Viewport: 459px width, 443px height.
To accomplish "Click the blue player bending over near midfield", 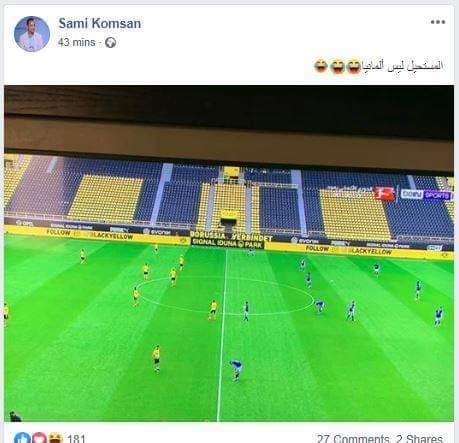I will [x=236, y=370].
